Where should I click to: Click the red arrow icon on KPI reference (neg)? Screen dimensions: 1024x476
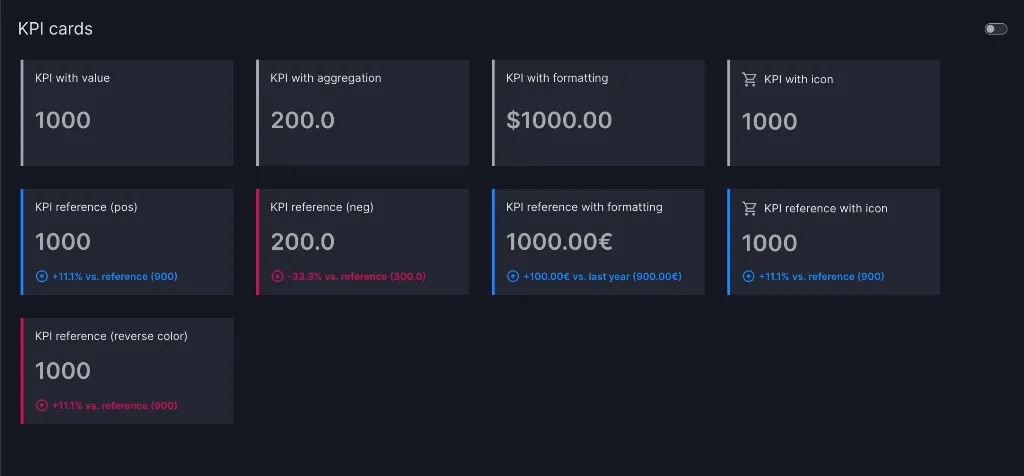(x=277, y=276)
